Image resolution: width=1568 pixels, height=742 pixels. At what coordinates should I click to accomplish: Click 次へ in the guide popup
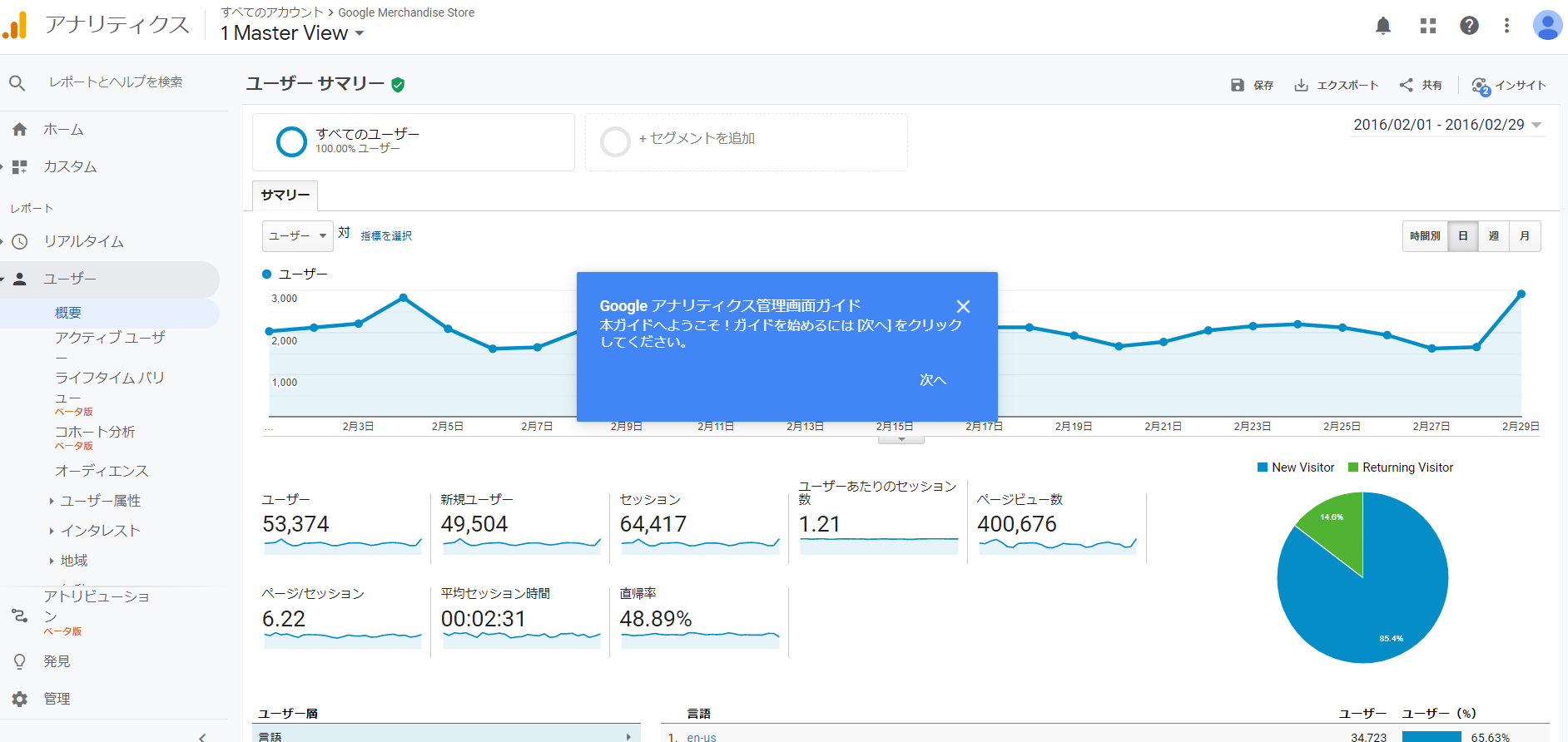click(933, 380)
